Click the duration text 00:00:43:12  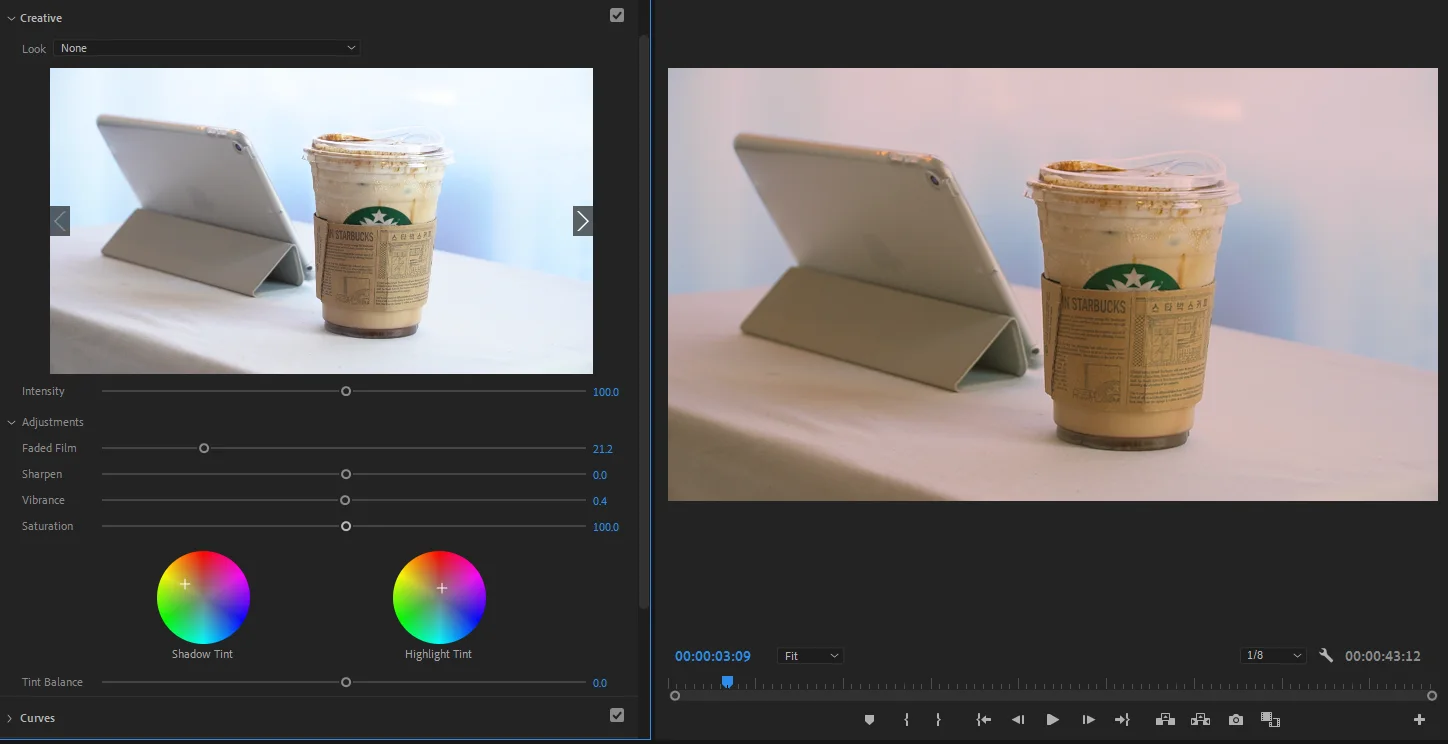pyautogui.click(x=1383, y=656)
